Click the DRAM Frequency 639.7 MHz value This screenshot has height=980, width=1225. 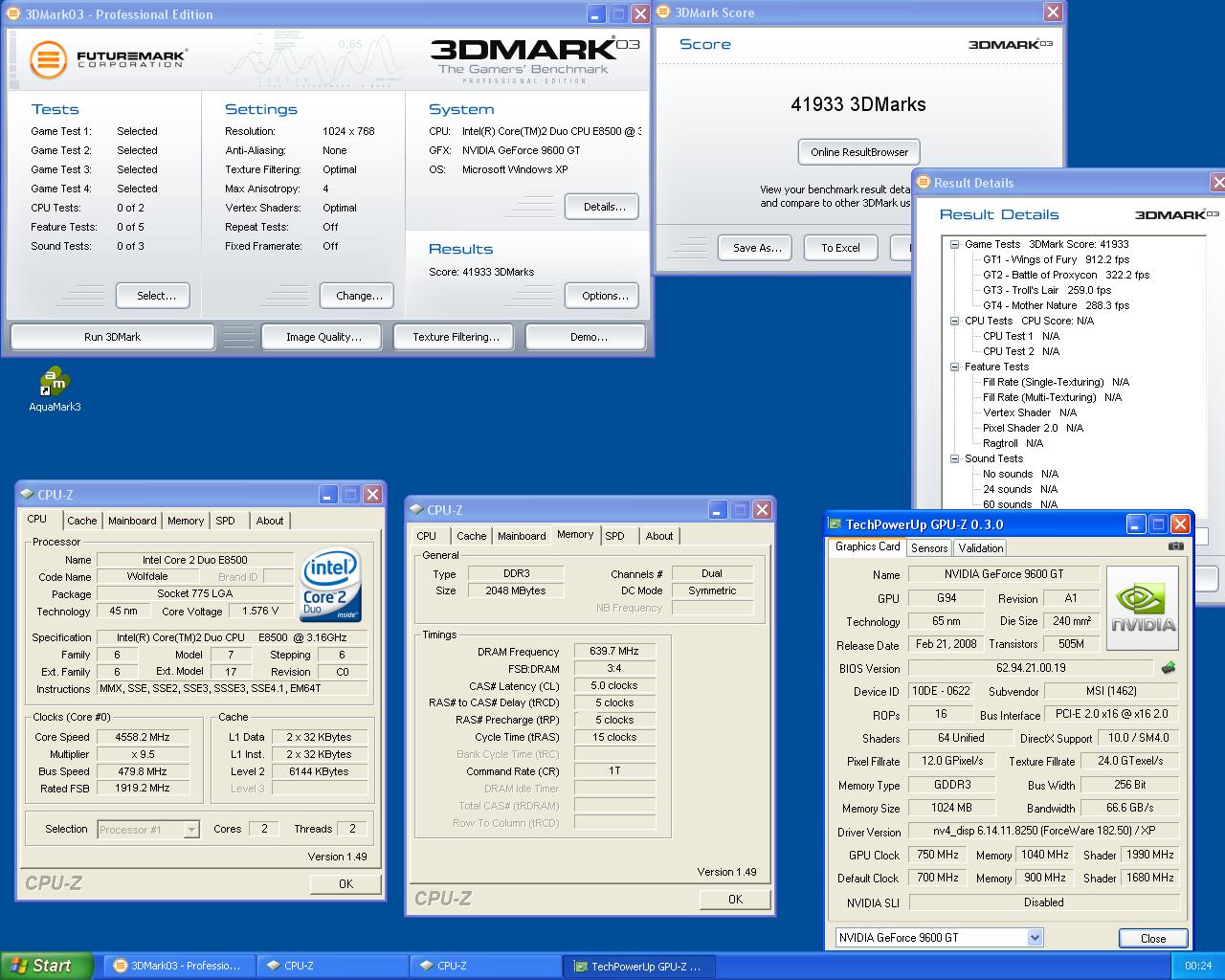[614, 651]
